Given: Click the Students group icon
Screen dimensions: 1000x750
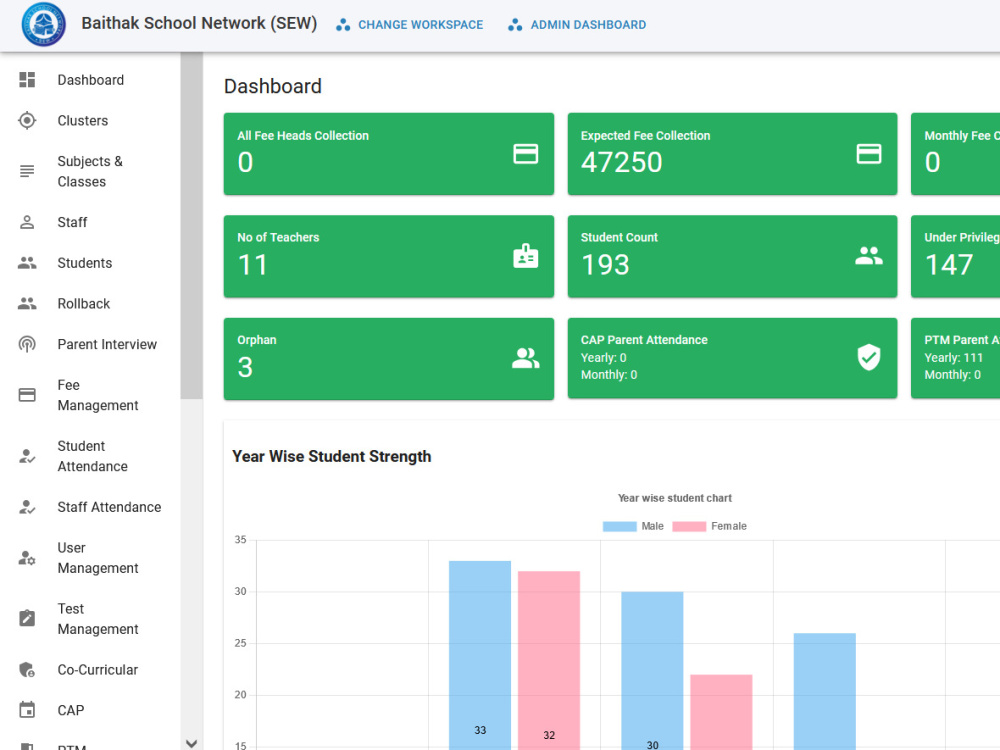Looking at the screenshot, I should 27,263.
